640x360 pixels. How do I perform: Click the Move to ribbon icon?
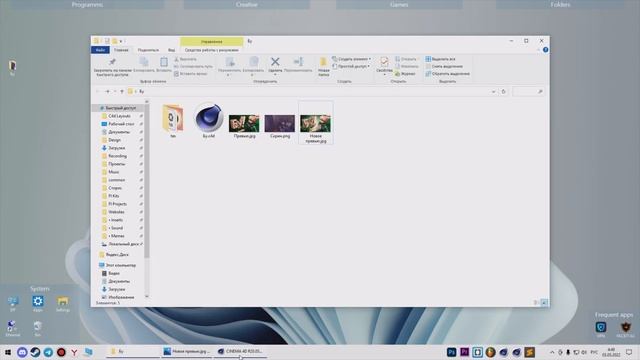coord(229,62)
